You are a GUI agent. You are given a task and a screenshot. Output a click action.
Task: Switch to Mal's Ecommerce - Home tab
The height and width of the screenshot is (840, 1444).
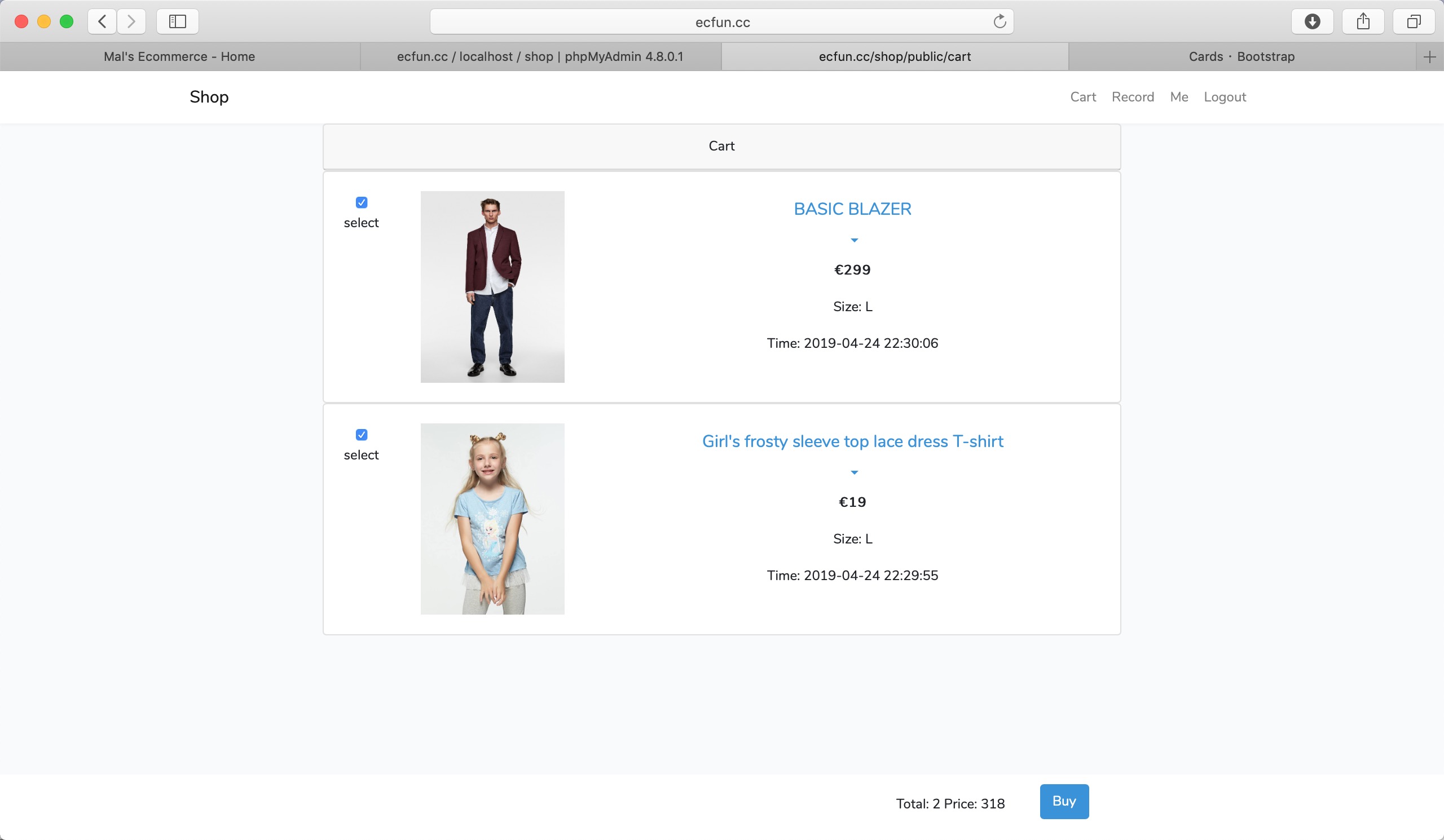click(x=179, y=57)
